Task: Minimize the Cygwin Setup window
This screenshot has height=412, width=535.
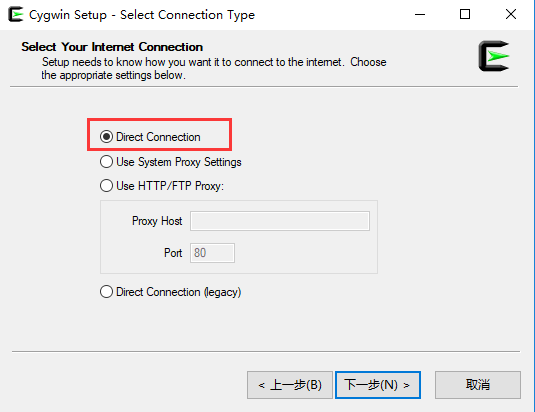Action: click(x=420, y=14)
